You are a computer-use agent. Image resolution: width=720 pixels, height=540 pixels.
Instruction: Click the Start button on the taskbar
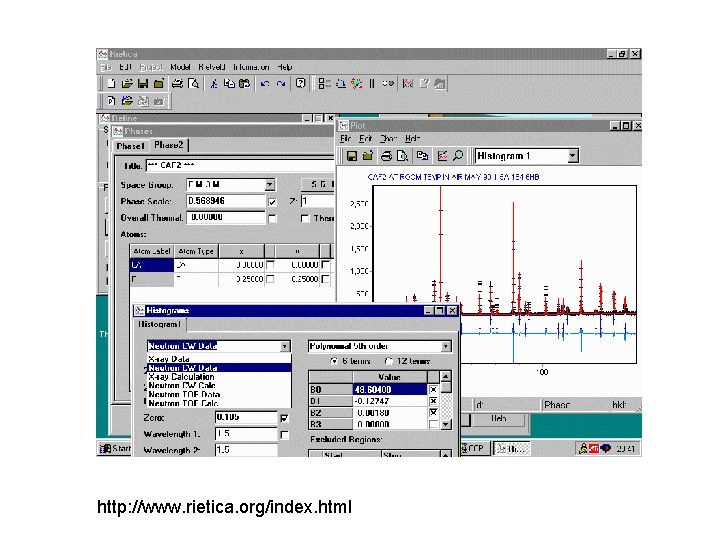pos(115,448)
